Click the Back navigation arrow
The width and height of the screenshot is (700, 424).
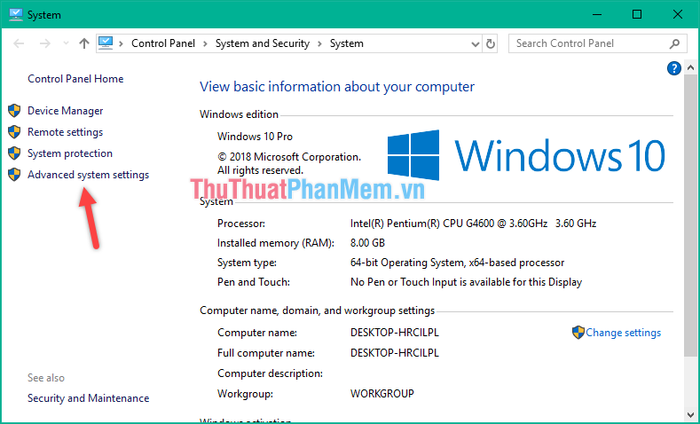pyautogui.click(x=18, y=44)
